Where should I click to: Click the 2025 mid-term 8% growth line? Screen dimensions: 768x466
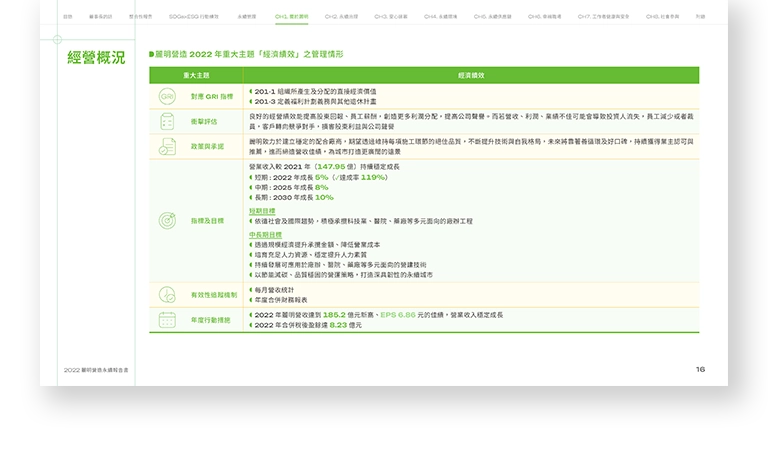click(x=289, y=187)
